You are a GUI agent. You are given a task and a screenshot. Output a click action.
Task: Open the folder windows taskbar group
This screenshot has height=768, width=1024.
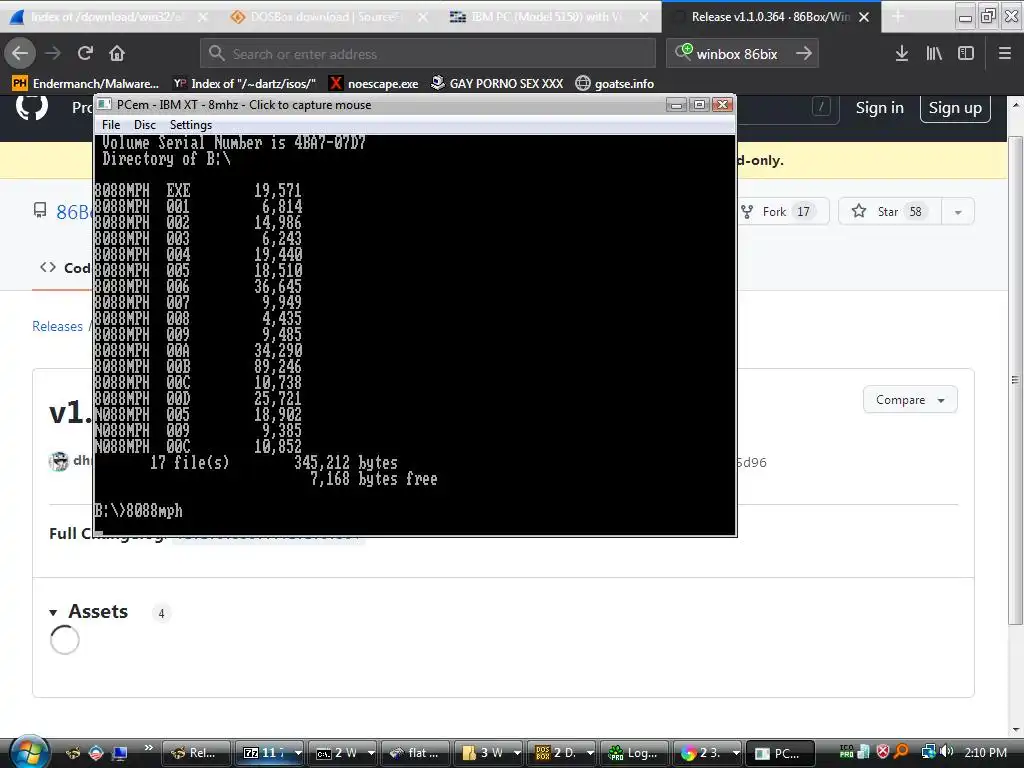pos(488,753)
